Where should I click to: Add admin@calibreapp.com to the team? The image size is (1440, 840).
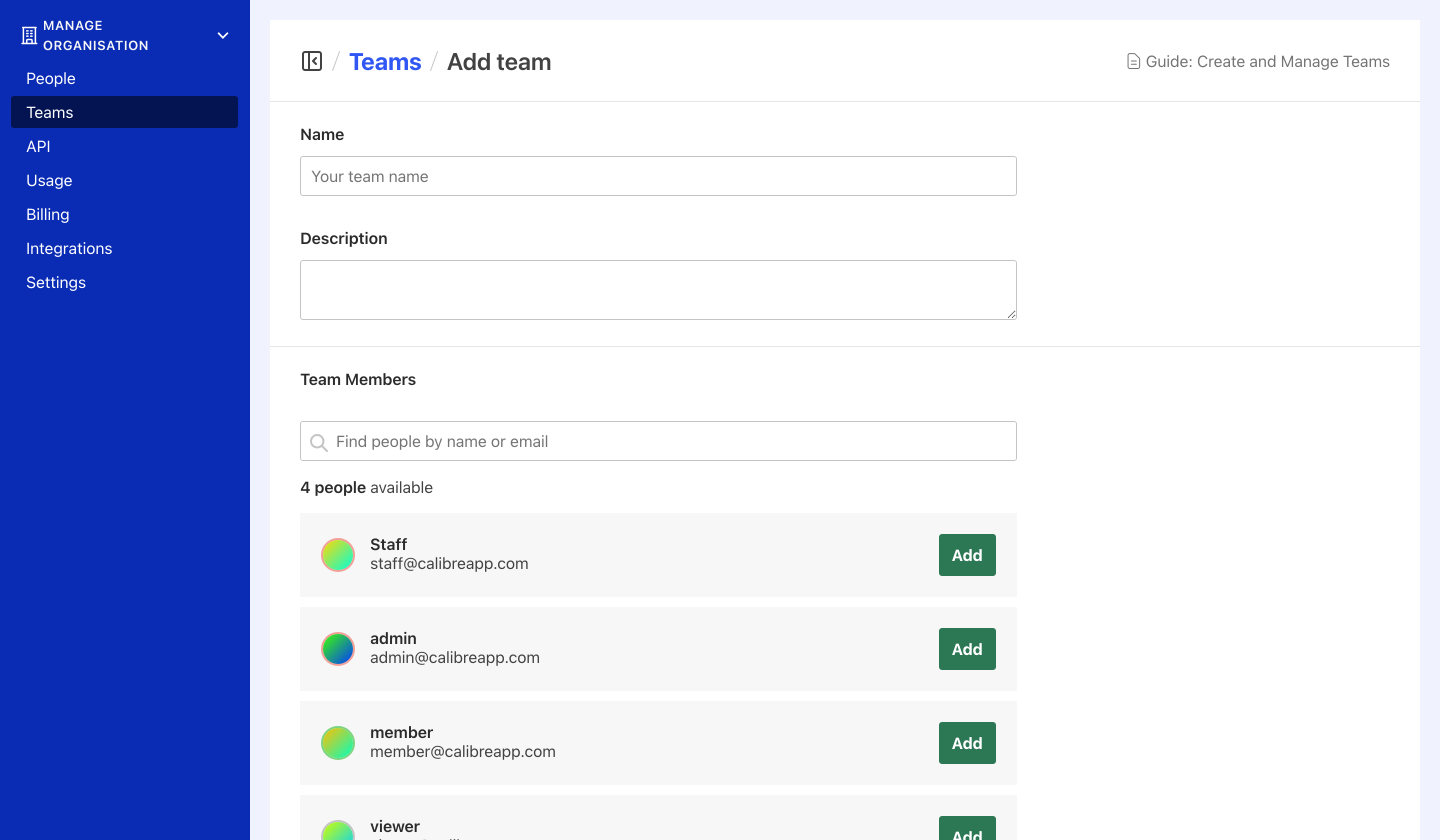pos(966,648)
